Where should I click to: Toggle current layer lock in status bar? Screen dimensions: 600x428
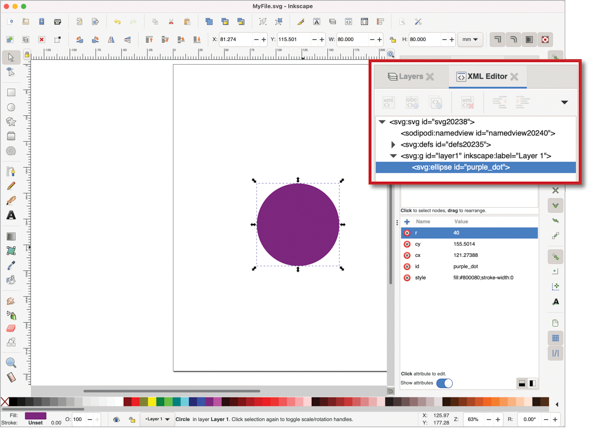132,419
